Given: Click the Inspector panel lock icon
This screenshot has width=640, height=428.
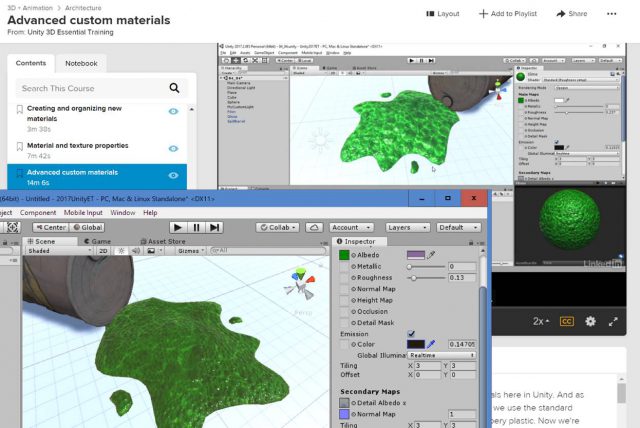Looking at the screenshot, I should point(471,242).
